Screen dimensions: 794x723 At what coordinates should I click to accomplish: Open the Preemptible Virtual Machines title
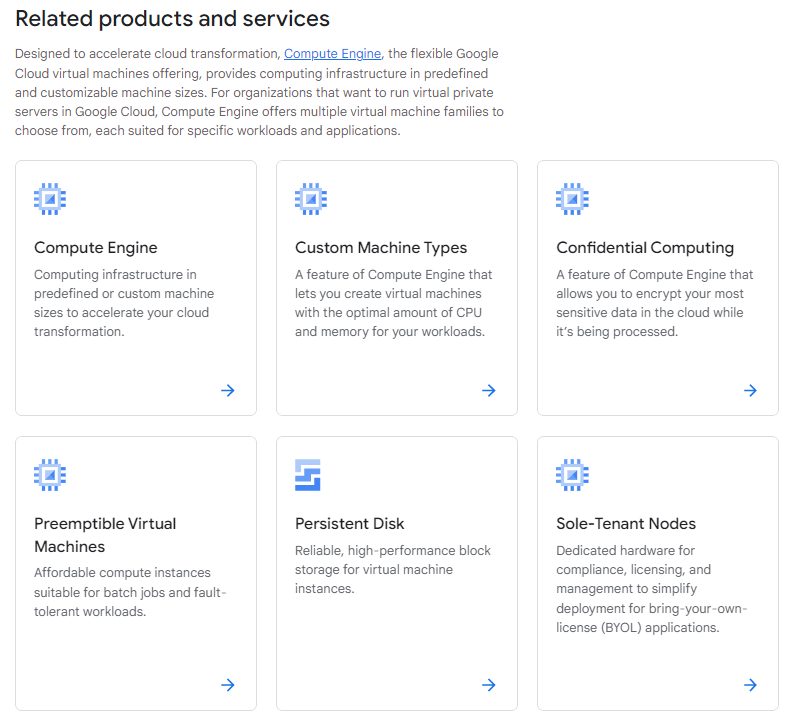point(105,535)
